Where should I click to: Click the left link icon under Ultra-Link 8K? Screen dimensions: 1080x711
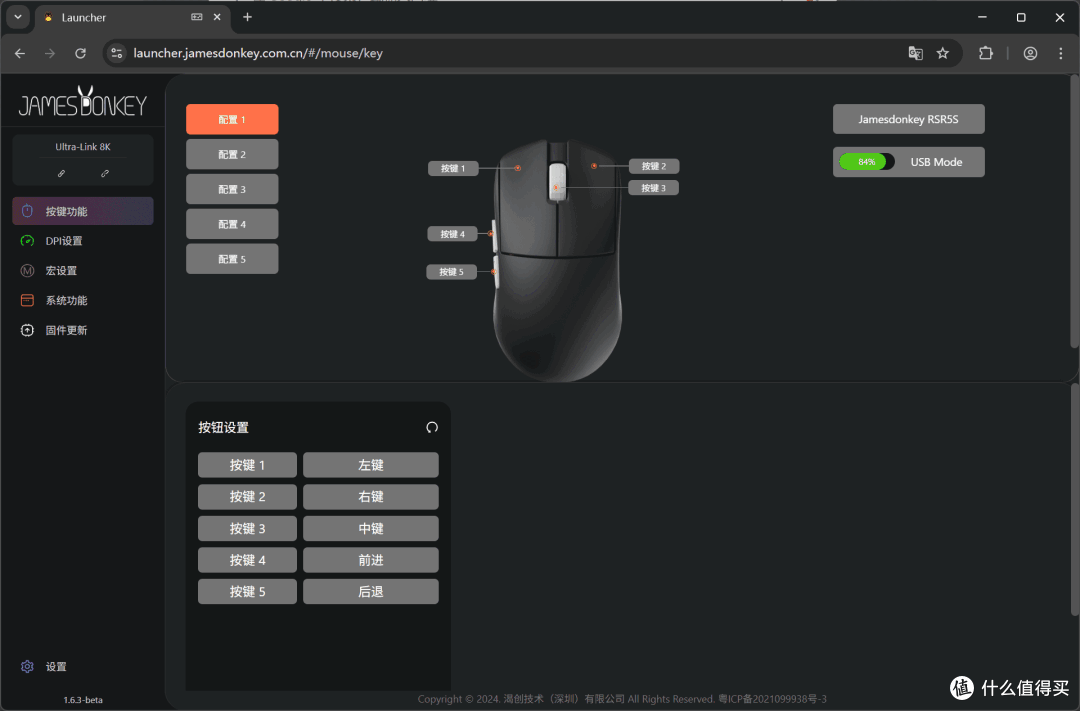click(61, 174)
